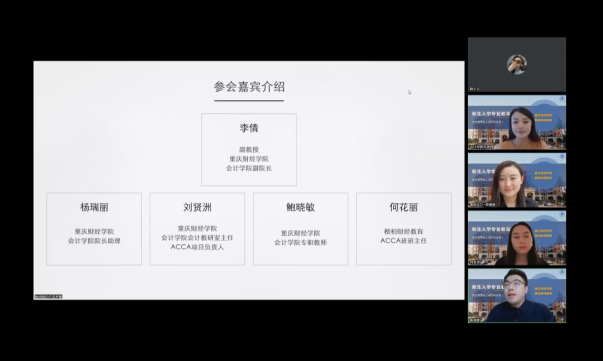Open the 李倩 guest card on the slide
603x362 pixels.
coord(249,149)
